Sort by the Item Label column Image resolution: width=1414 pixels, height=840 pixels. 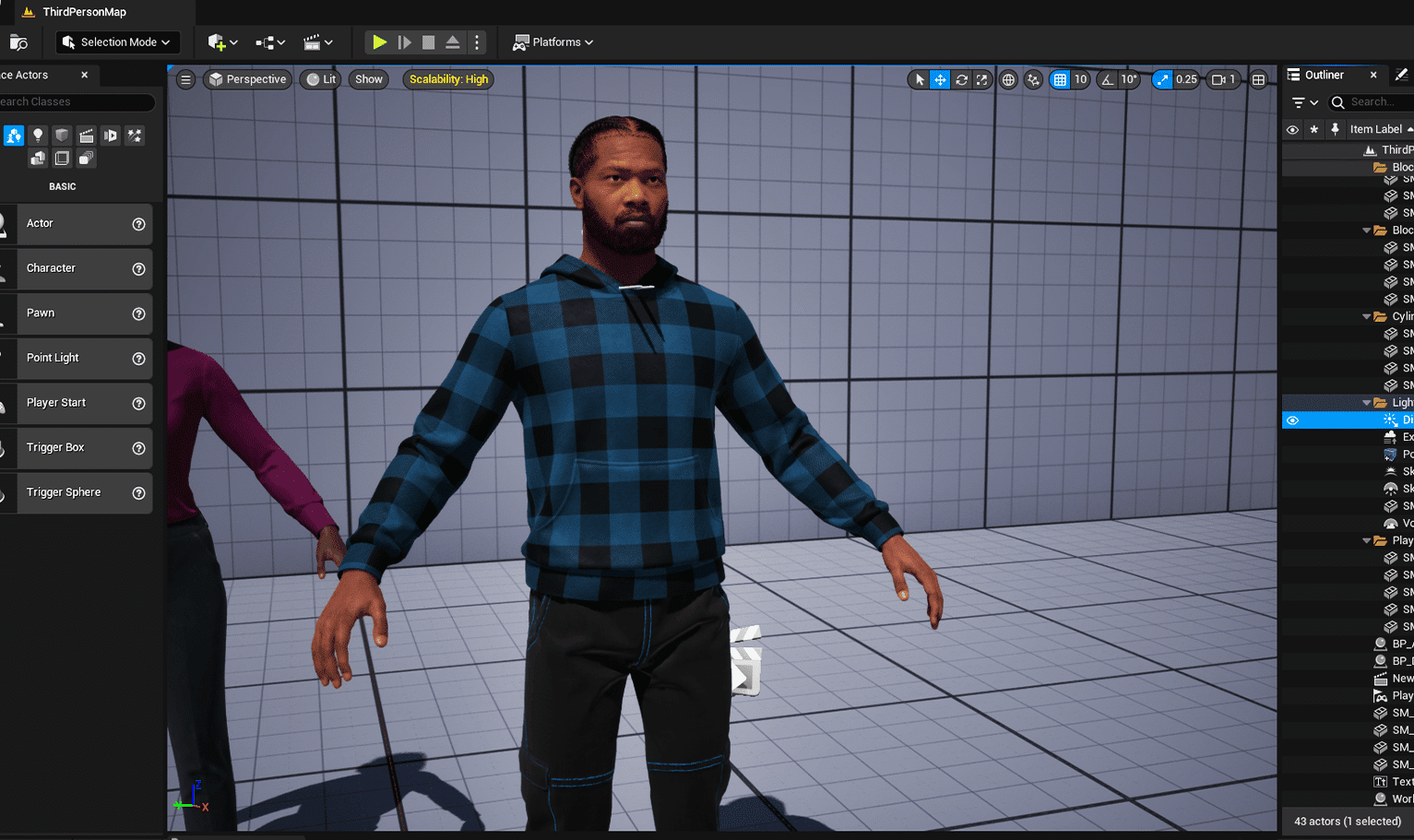[x=1380, y=130]
